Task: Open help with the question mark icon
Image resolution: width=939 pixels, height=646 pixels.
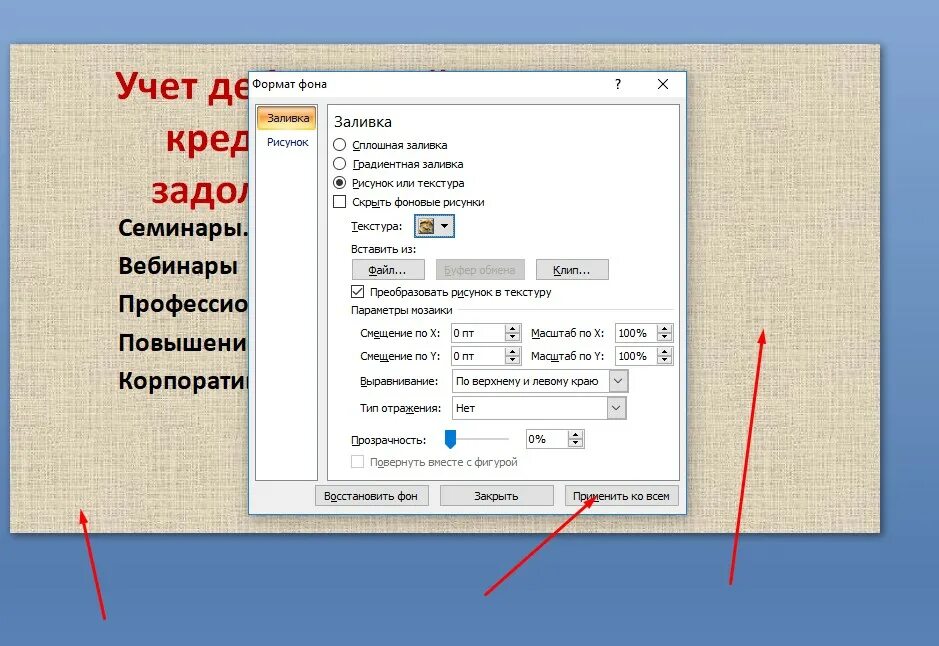Action: point(618,84)
